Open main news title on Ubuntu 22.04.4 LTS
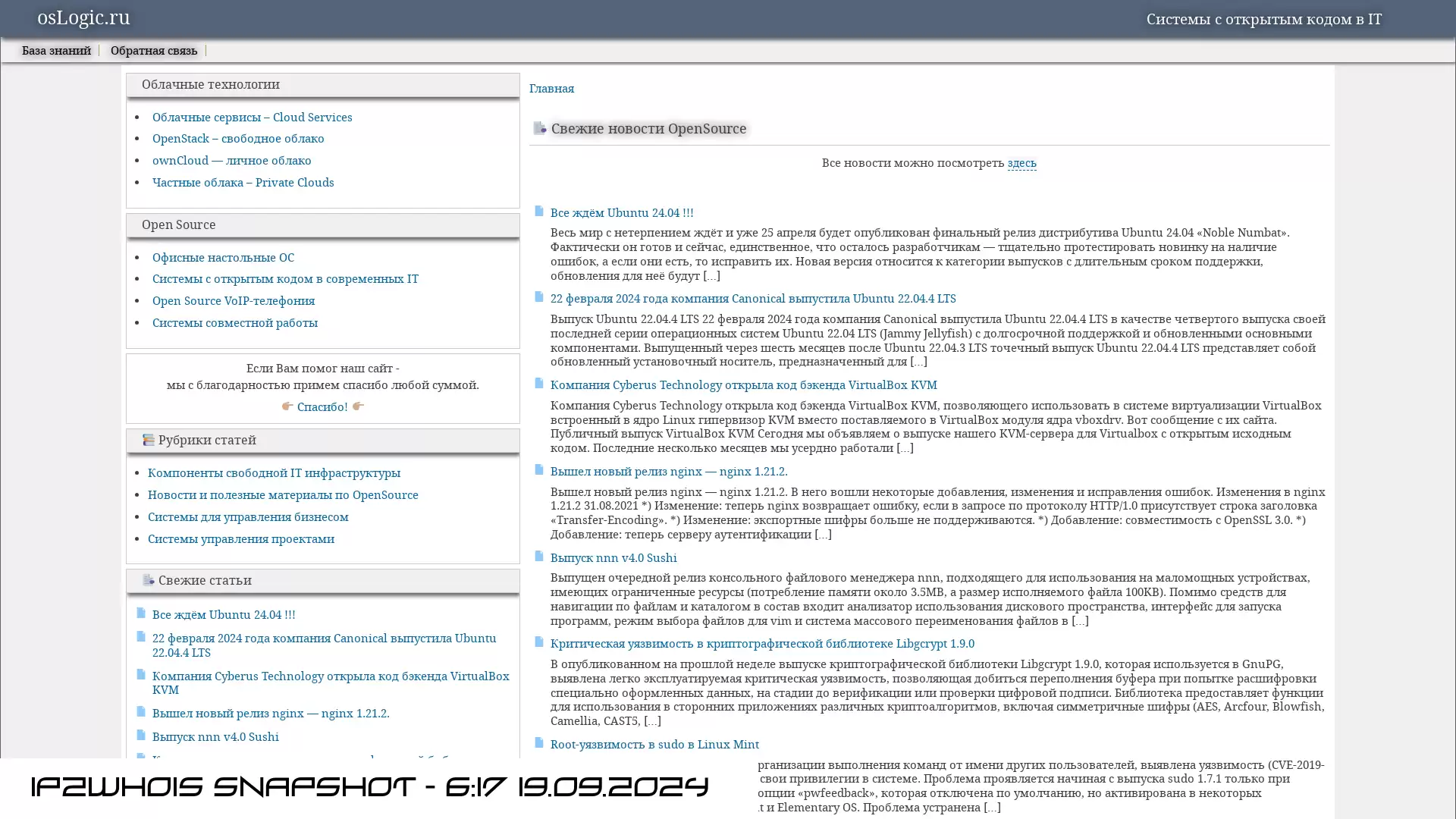This screenshot has width=1456, height=819. tap(753, 299)
